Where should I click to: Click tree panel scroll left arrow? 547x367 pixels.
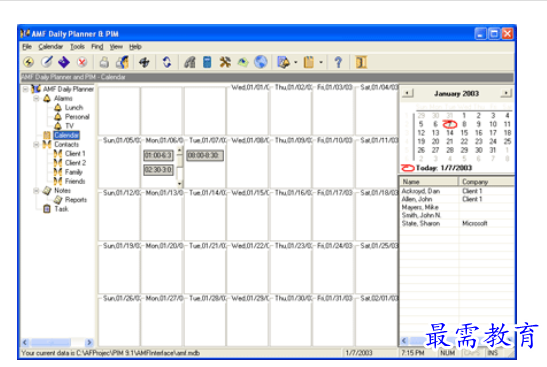pos(25,342)
